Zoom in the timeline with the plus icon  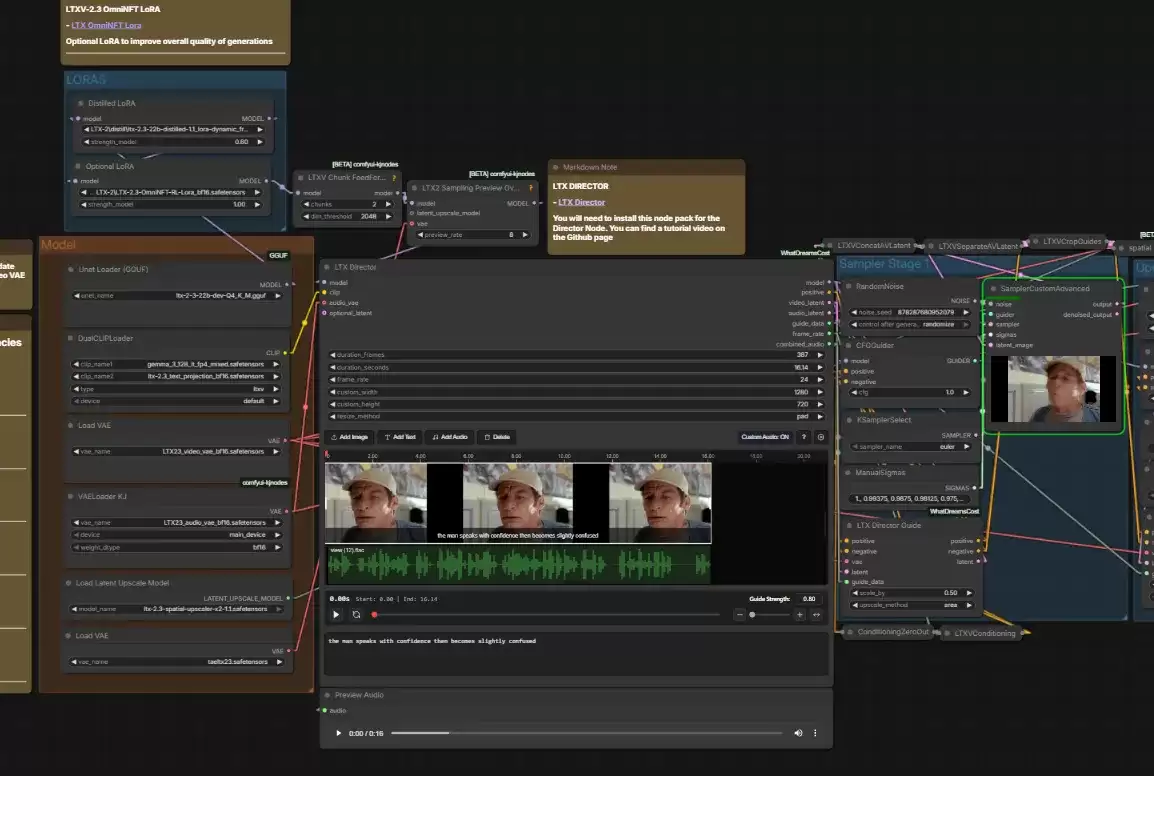click(799, 614)
